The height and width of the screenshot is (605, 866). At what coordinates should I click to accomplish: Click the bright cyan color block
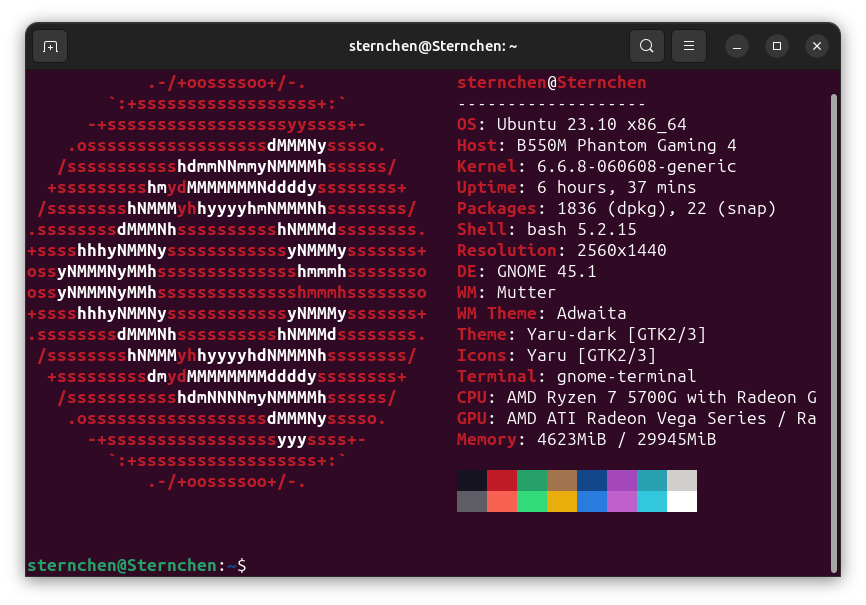point(652,502)
